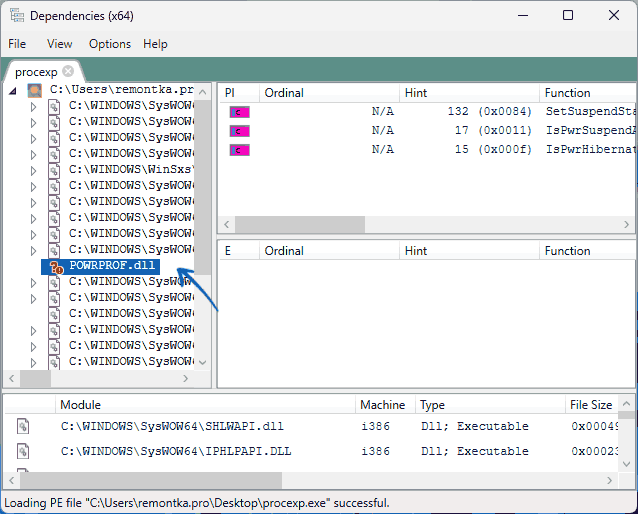Click tree pane vertical scrollbar thumb
Viewport: 638px width, 514px height.
point(202,188)
